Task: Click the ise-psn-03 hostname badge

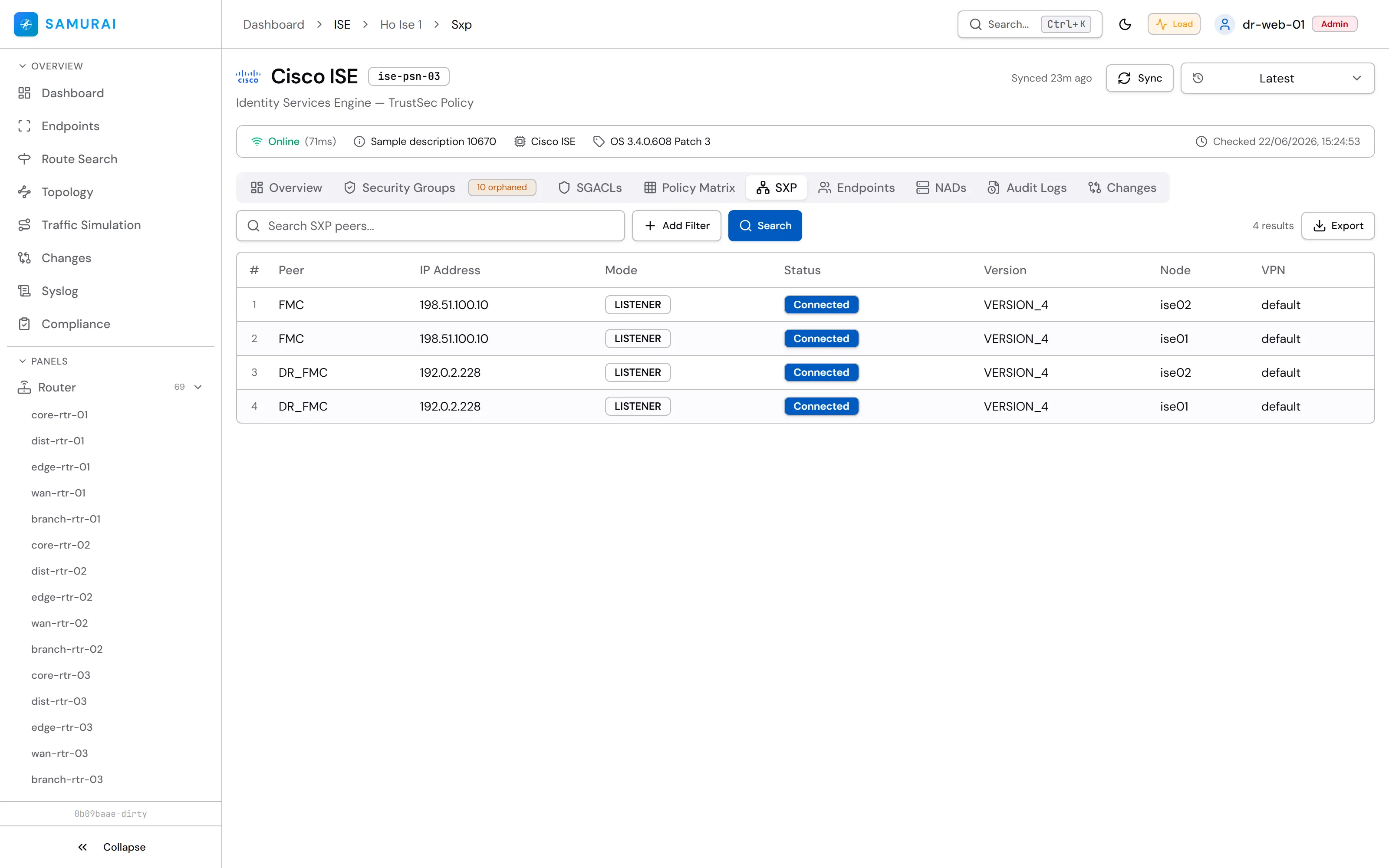Action: (x=408, y=76)
